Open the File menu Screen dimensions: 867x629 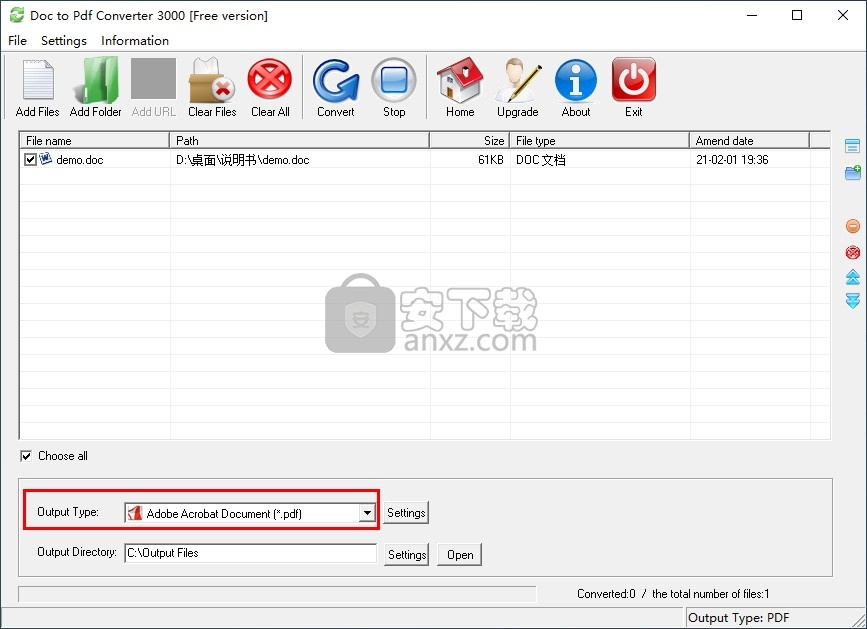click(x=17, y=41)
